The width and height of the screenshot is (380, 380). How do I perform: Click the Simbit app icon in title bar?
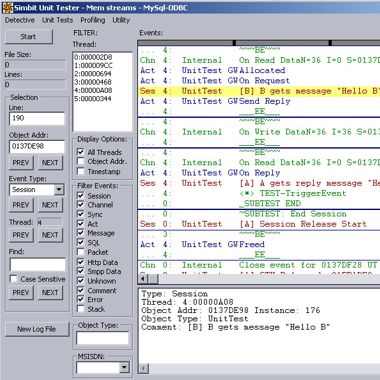(x=7, y=7)
